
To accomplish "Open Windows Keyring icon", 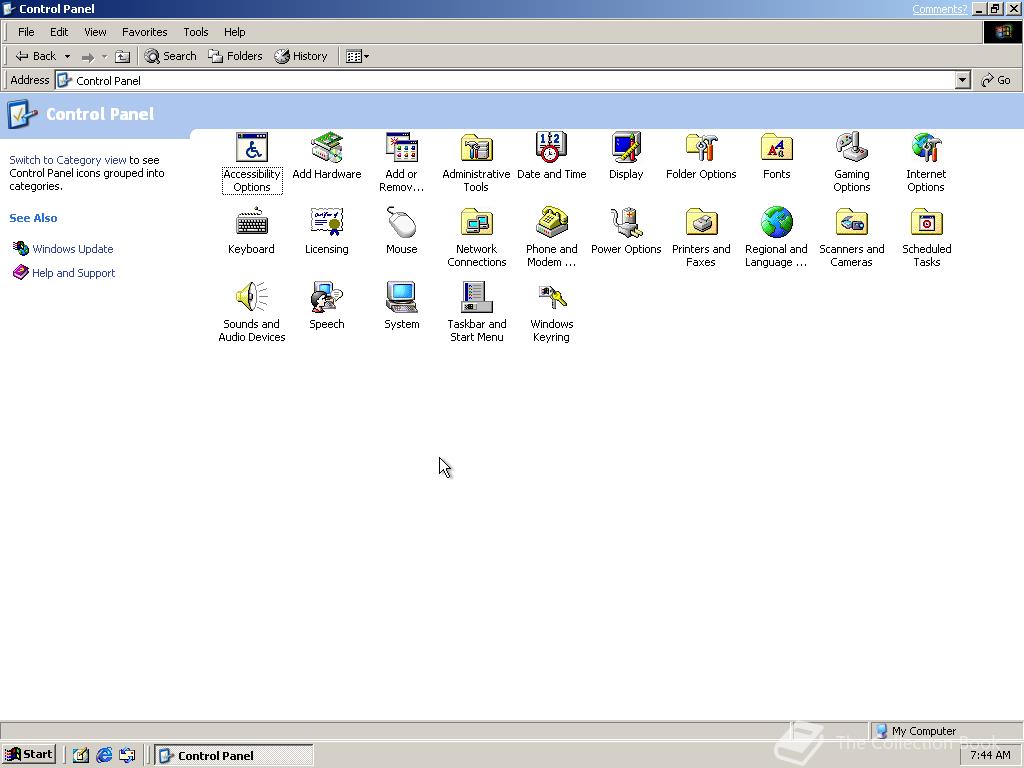I will (x=551, y=313).
